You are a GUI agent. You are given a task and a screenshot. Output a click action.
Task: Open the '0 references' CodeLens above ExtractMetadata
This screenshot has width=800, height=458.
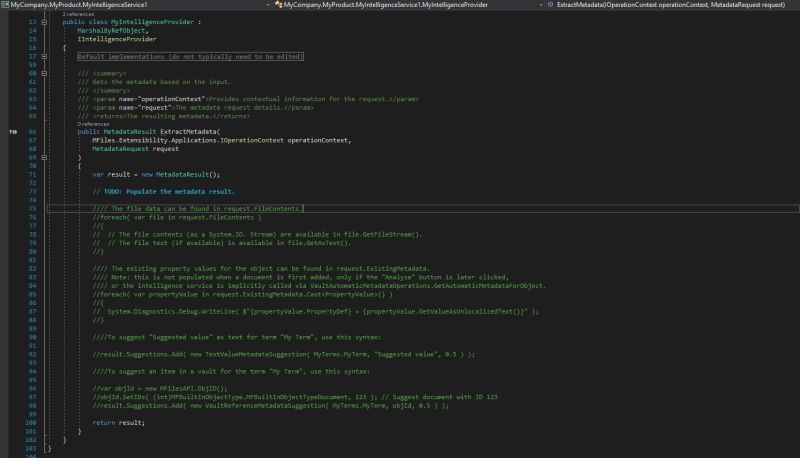93,124
